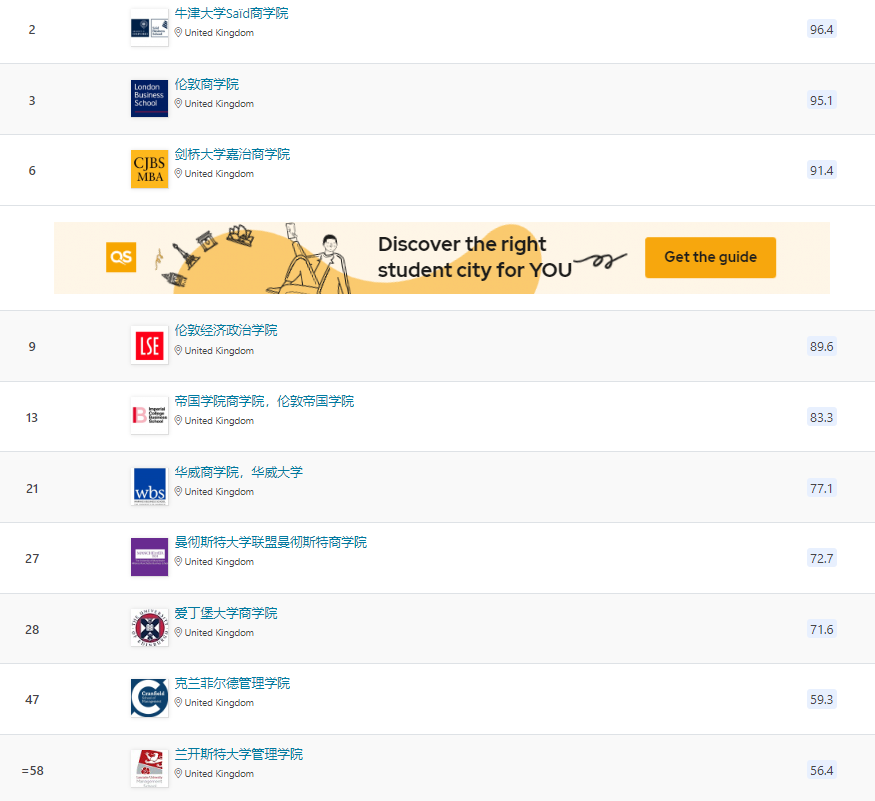Image resolution: width=875 pixels, height=801 pixels.
Task: Click the Cranfield School of Management logo
Action: tap(149, 697)
